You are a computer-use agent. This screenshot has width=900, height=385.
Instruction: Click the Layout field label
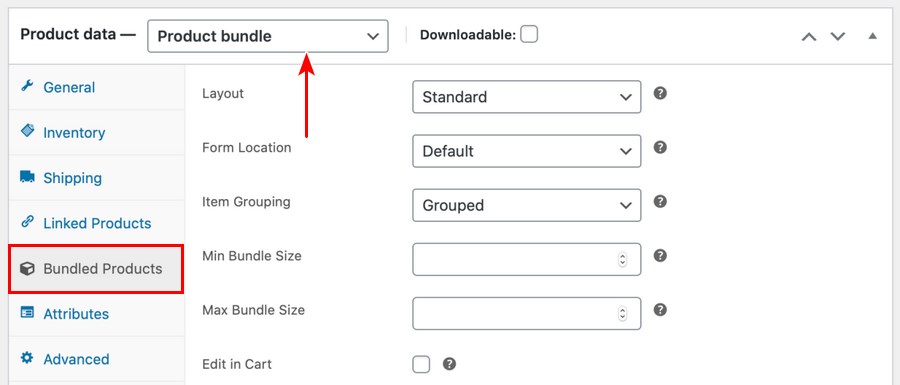tap(223, 94)
